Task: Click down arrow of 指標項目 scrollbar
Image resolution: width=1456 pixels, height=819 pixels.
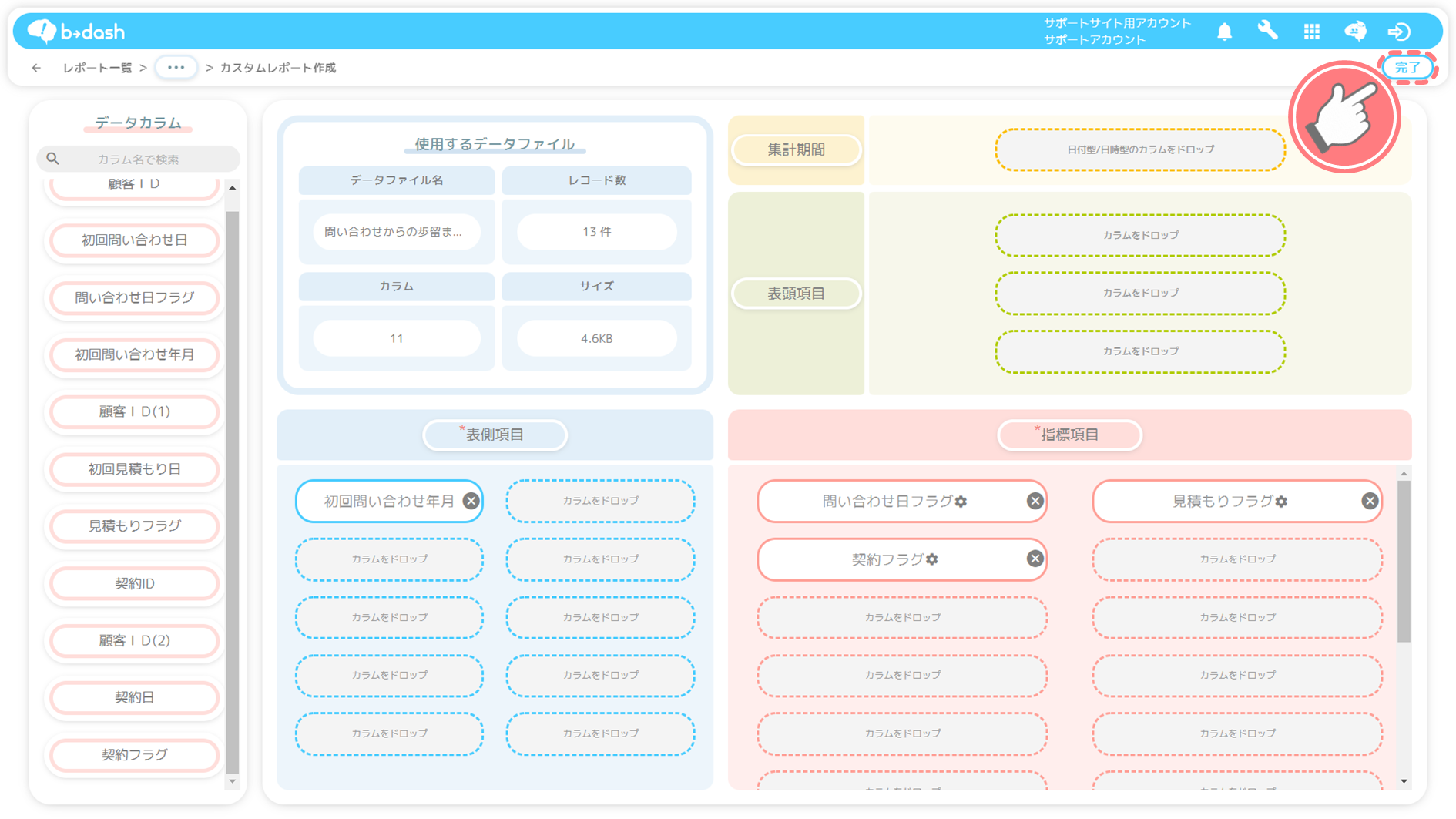Action: tap(1404, 781)
